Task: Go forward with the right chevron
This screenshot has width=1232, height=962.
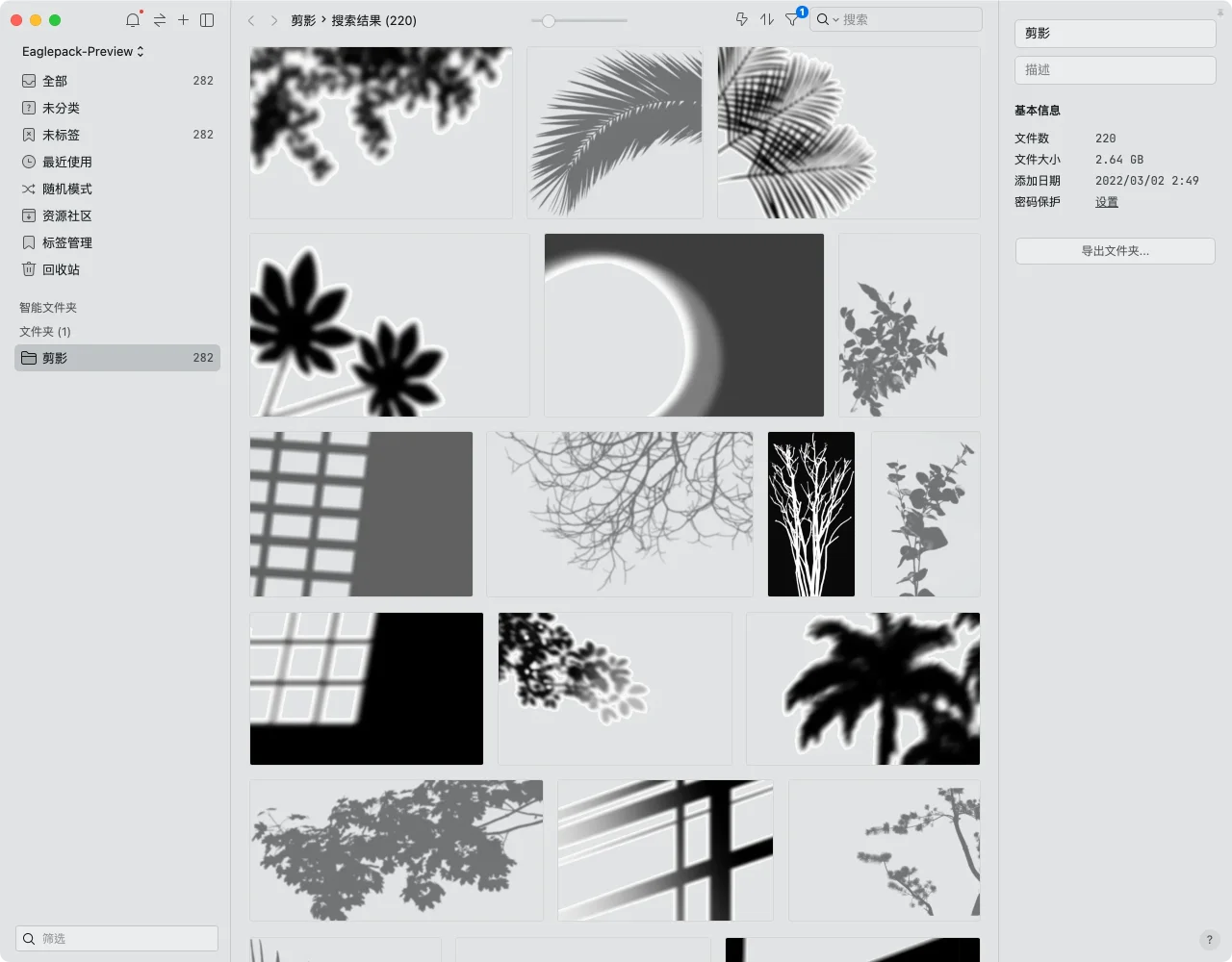Action: point(274,20)
